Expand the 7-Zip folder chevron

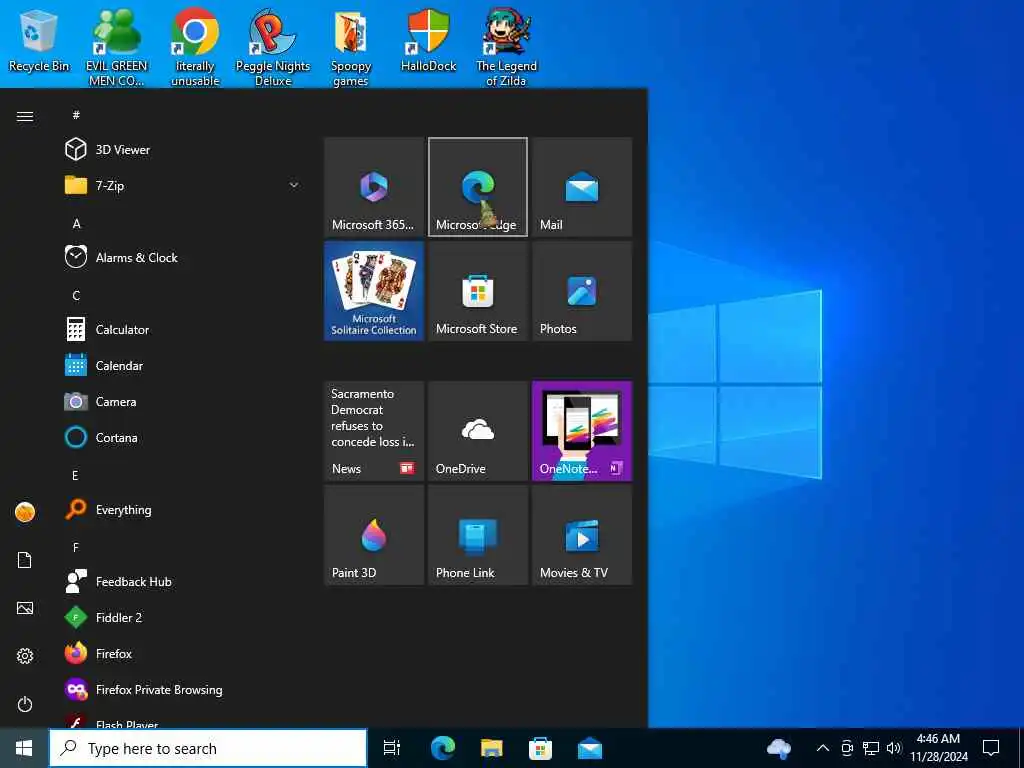(x=294, y=185)
